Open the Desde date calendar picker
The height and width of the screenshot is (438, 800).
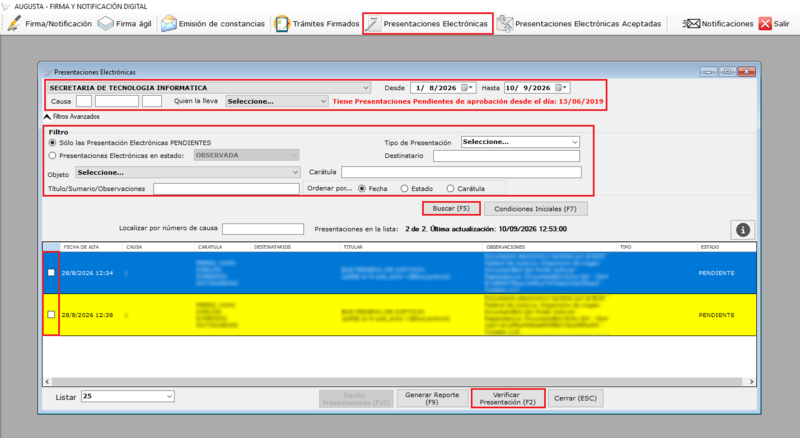click(467, 88)
